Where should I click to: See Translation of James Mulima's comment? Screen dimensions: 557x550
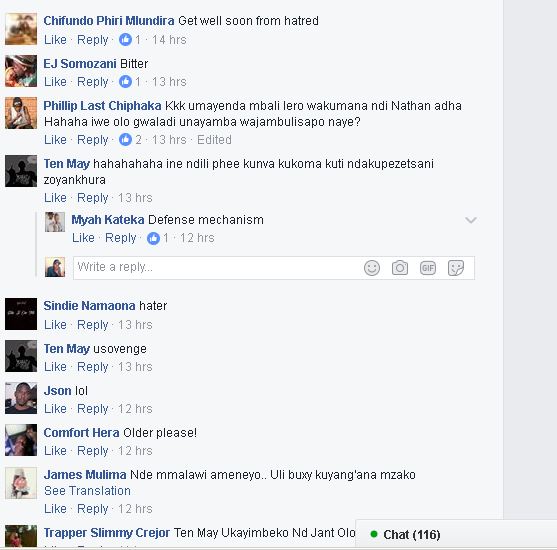[87, 491]
